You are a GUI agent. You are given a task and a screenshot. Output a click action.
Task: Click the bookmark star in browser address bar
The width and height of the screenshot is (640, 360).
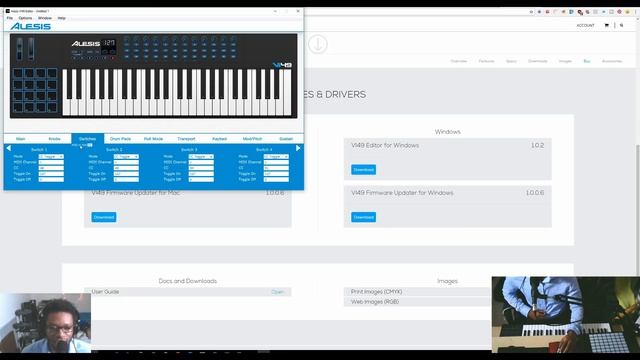click(531, 12)
